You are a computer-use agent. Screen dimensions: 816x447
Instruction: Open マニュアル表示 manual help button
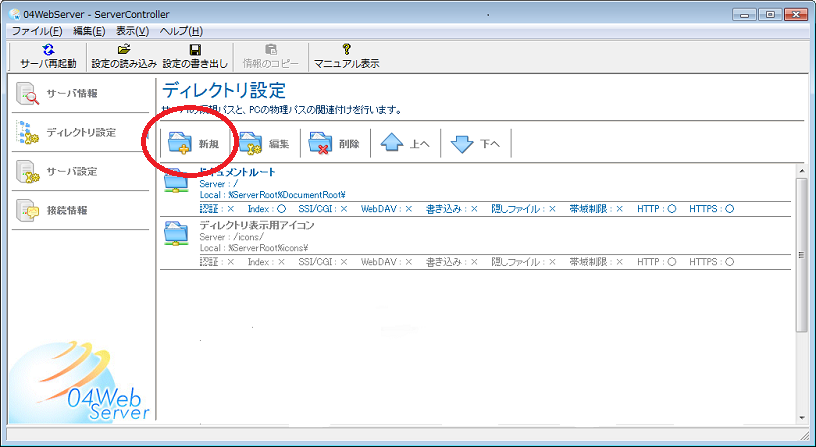[346, 57]
